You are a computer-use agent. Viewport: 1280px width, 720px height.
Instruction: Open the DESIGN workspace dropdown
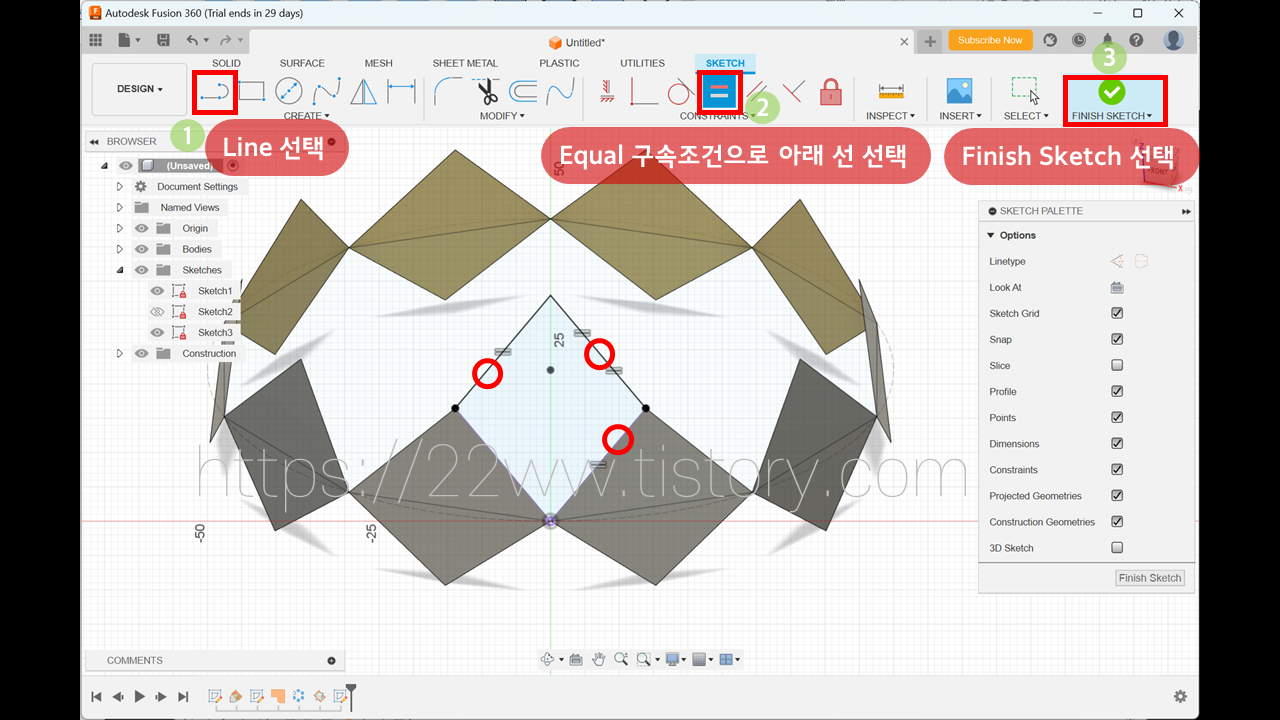(139, 89)
